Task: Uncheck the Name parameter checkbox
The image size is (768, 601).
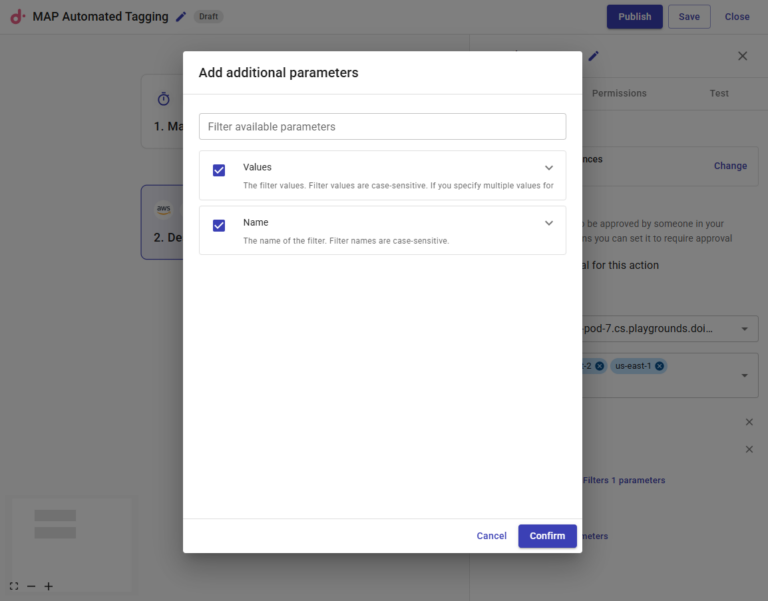Action: tap(219, 225)
